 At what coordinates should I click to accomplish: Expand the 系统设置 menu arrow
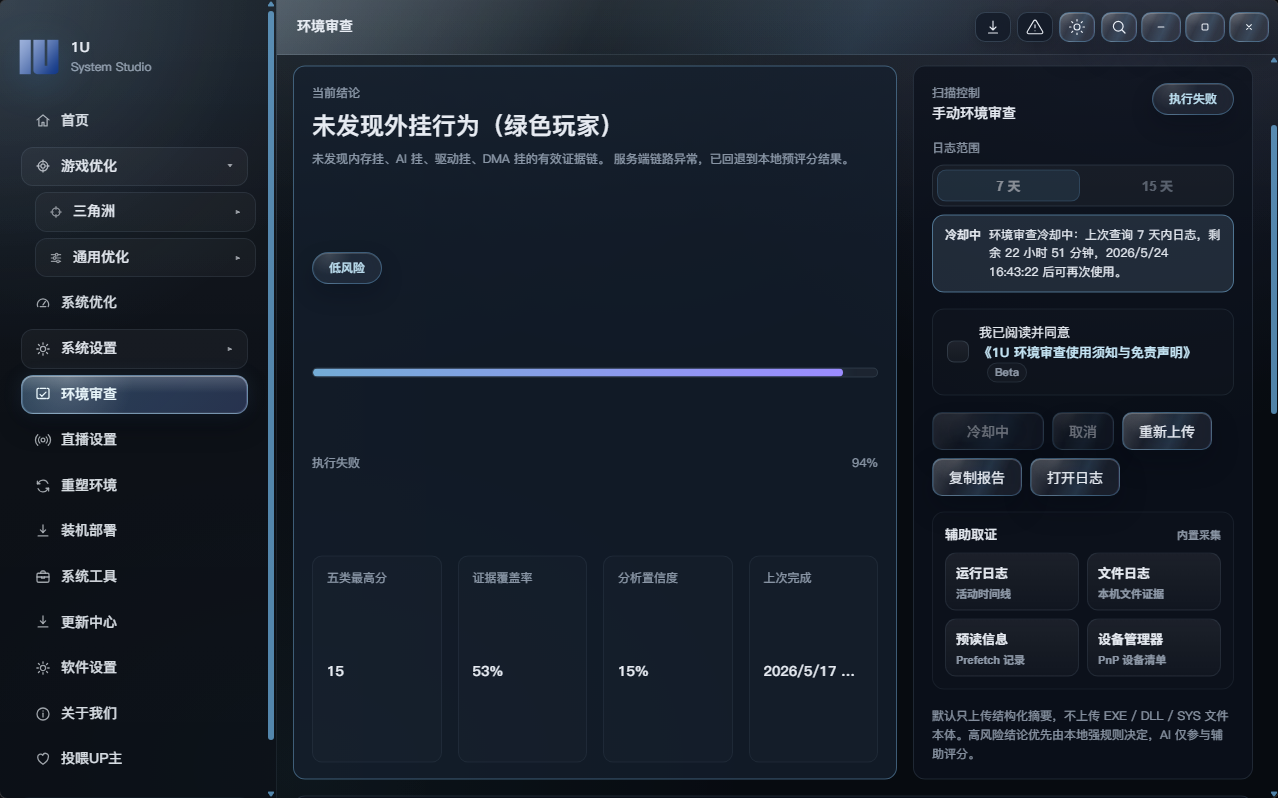230,349
